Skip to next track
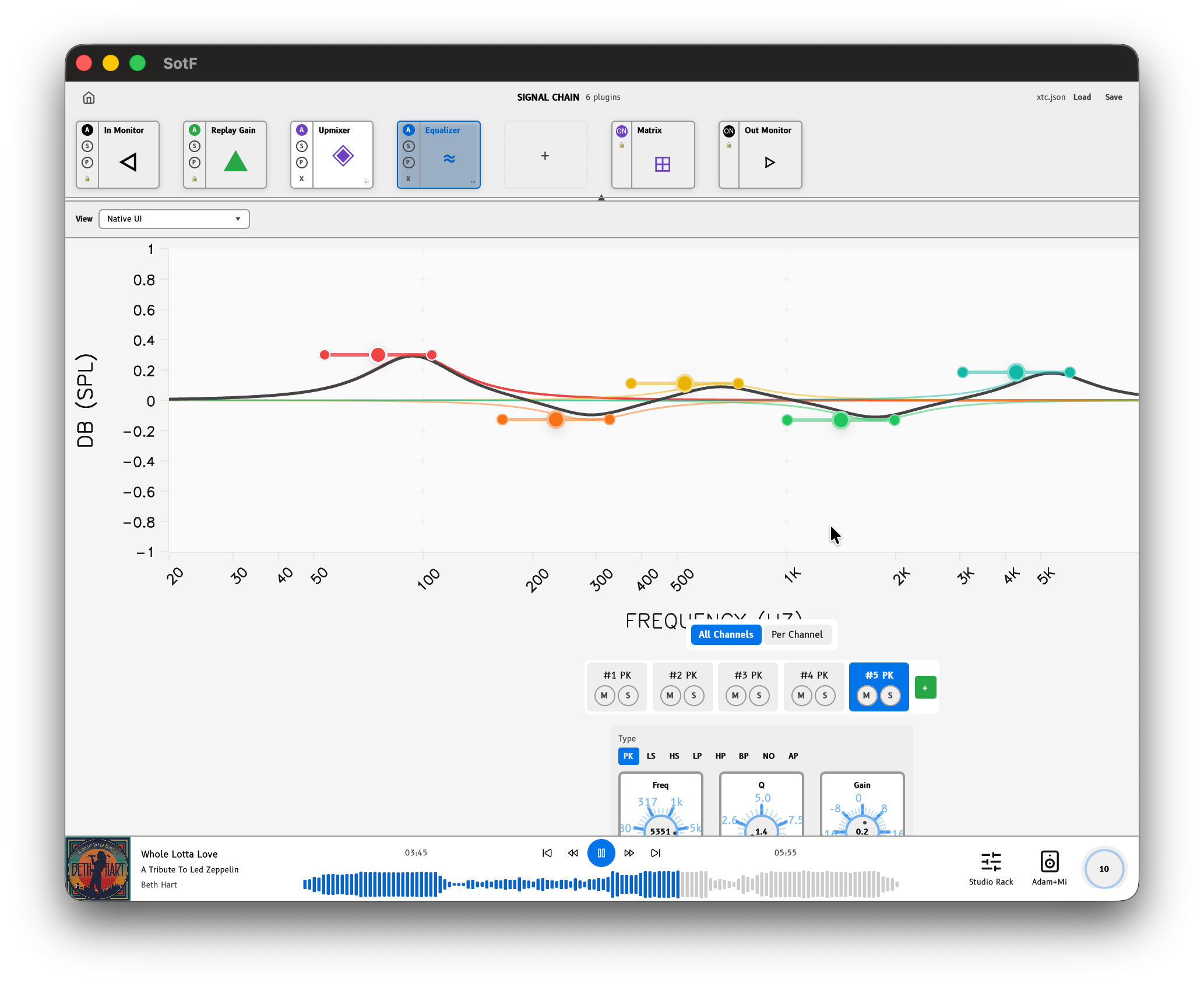The width and height of the screenshot is (1204, 987). (x=656, y=853)
